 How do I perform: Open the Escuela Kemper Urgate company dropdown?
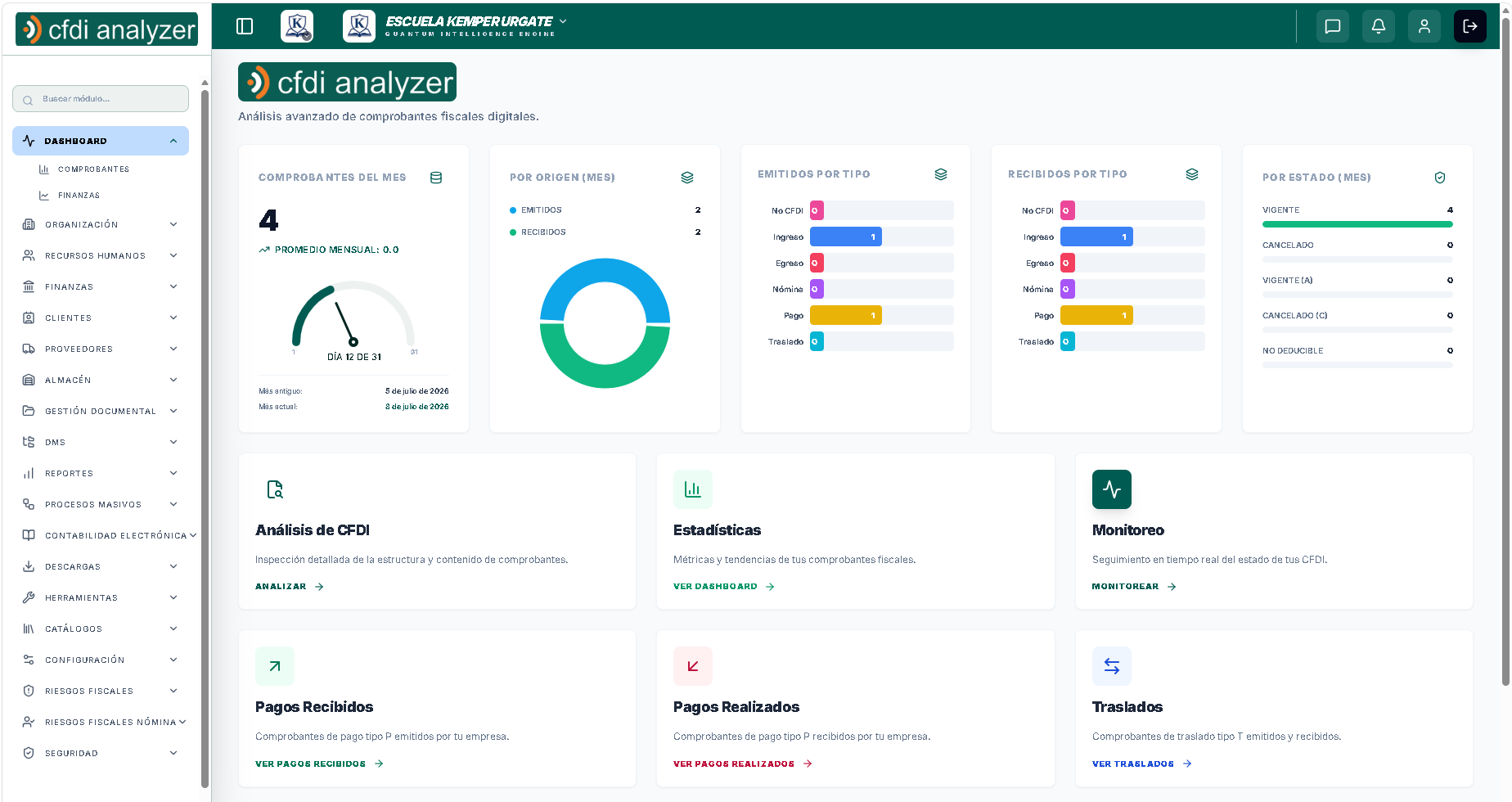[476, 26]
